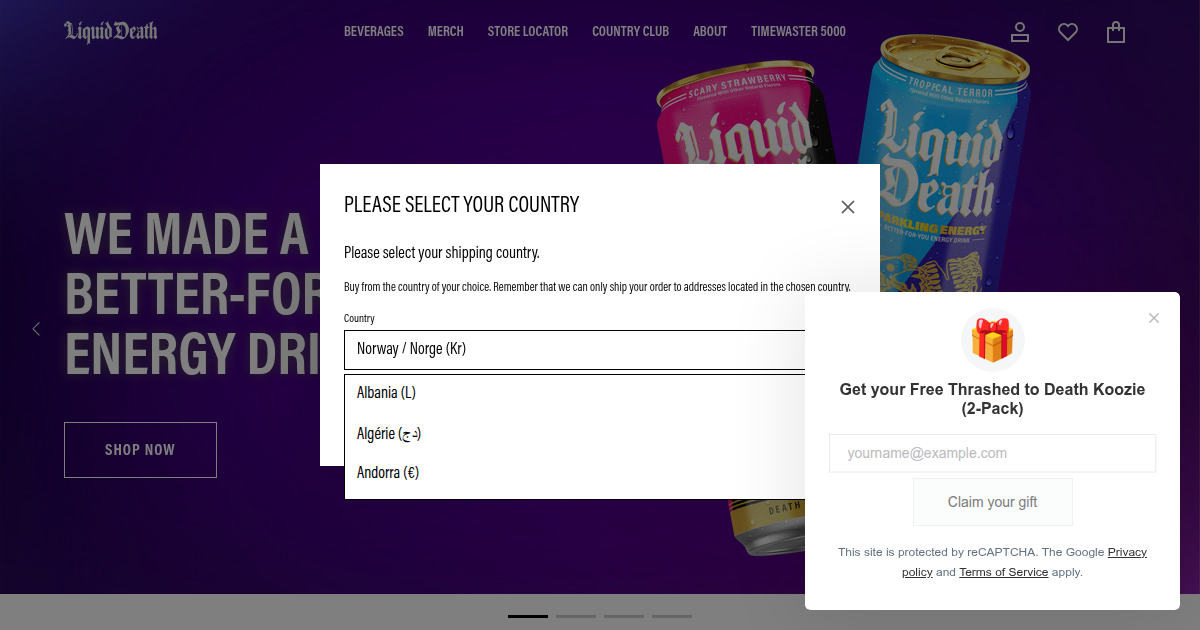Image resolution: width=1200 pixels, height=630 pixels.
Task: Select Albania (L) from the list
Action: click(x=386, y=393)
